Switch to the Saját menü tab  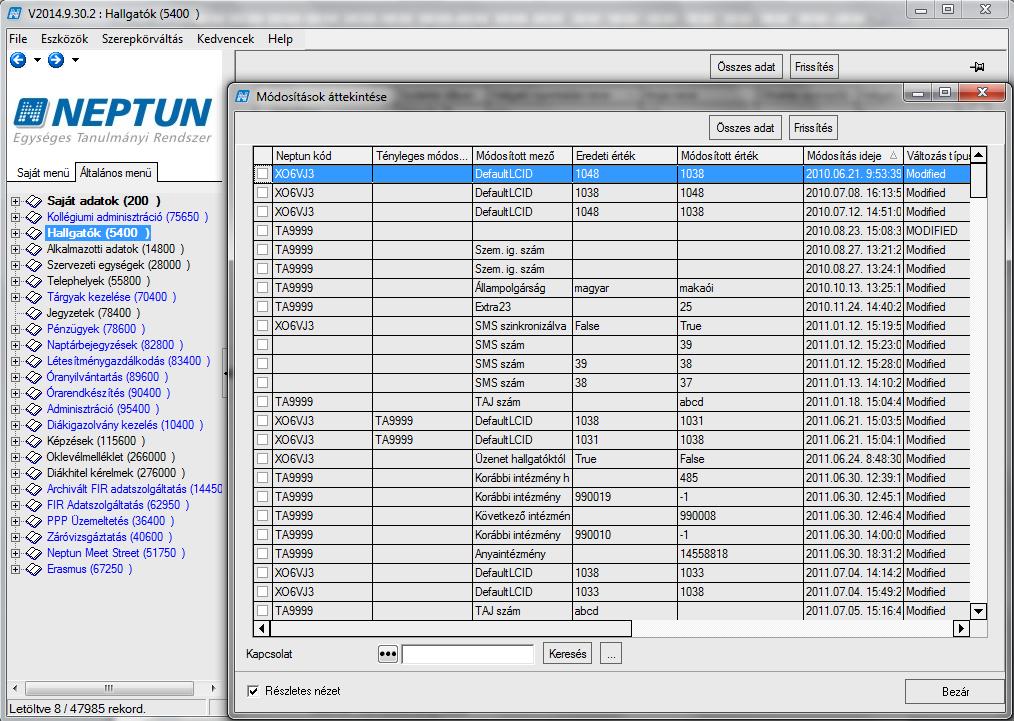tap(43, 173)
